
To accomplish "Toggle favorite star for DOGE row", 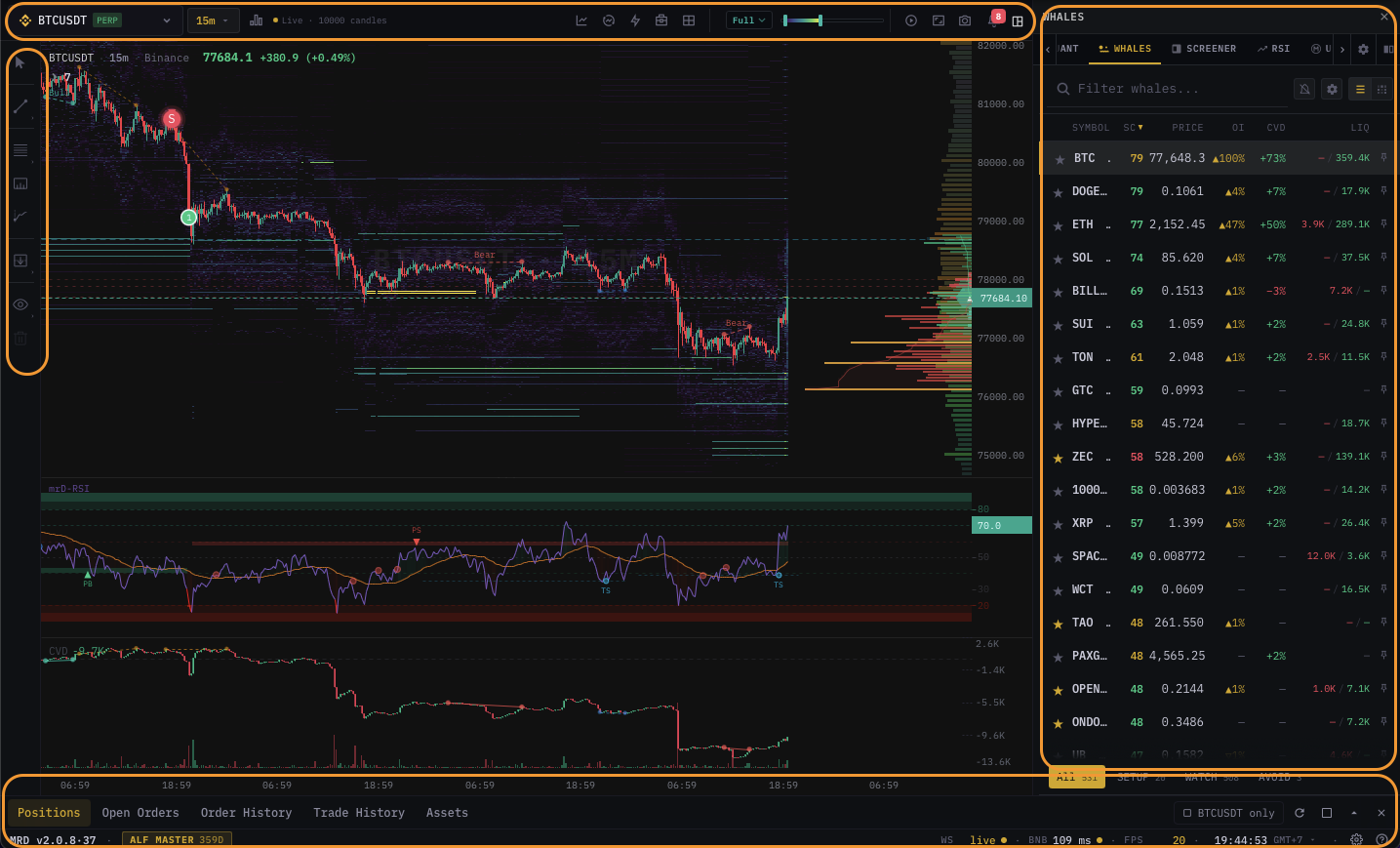I will (x=1058, y=192).
